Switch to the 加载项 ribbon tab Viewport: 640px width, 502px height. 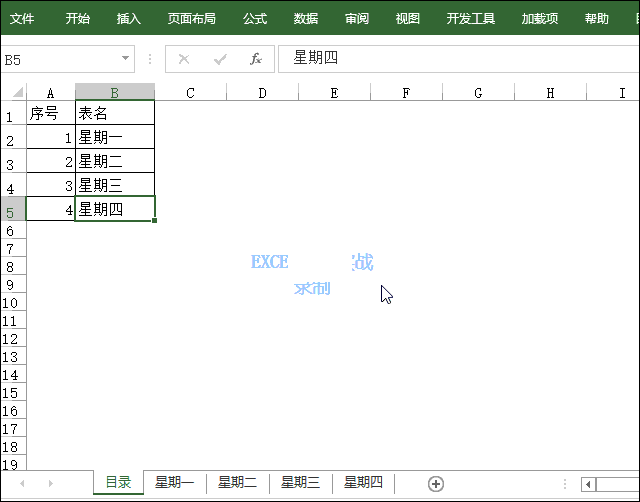pyautogui.click(x=540, y=18)
